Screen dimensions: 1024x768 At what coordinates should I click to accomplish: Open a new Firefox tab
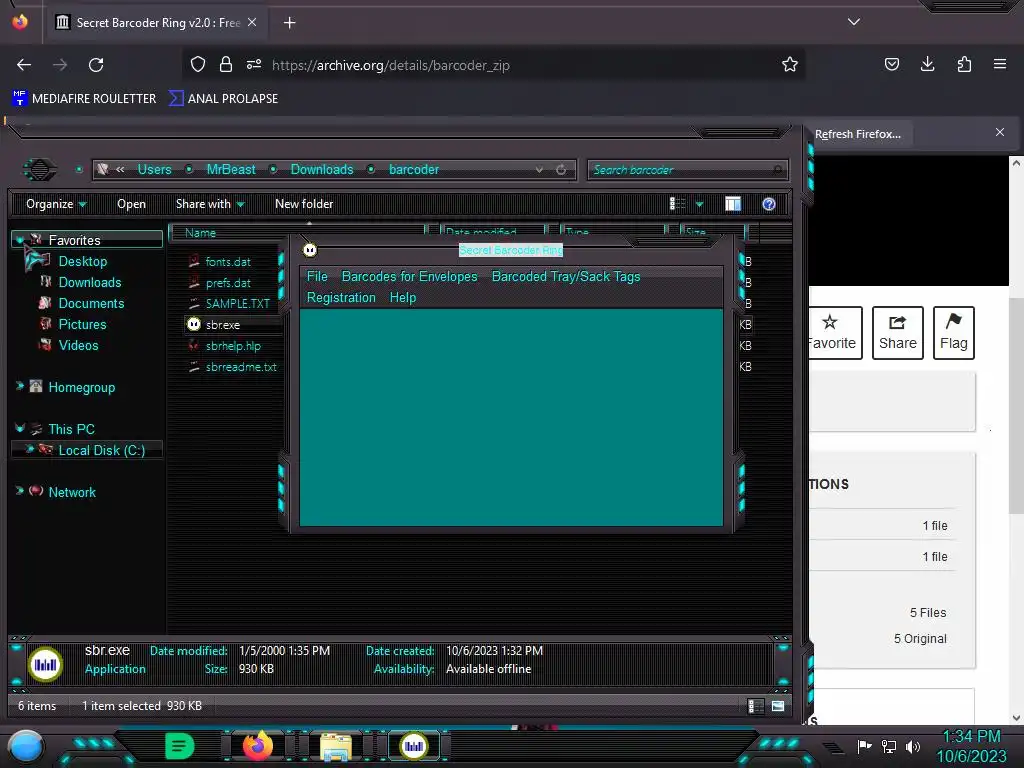[289, 23]
